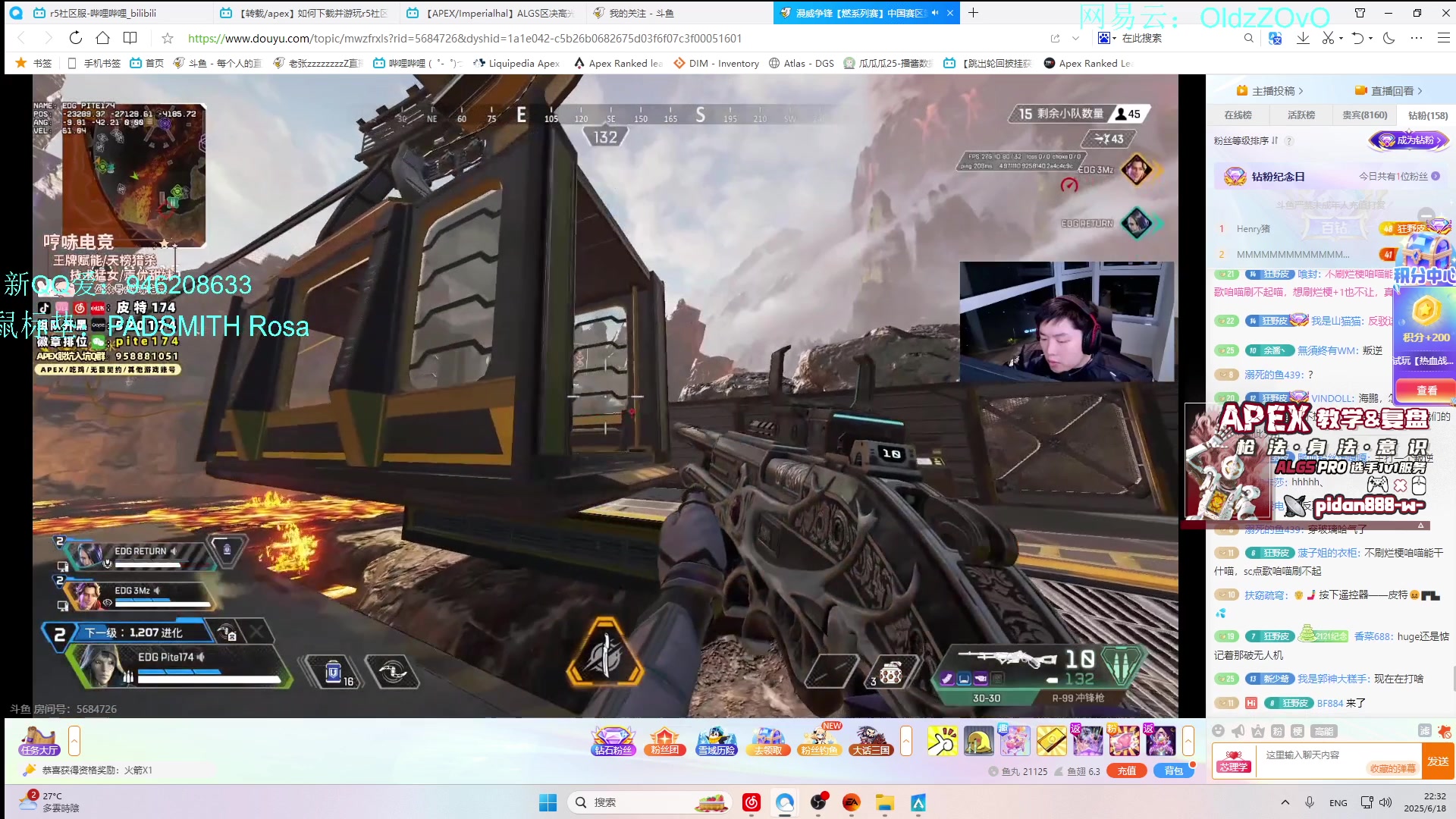
Task: Click the 充值 recharge button
Action: [x=1127, y=770]
